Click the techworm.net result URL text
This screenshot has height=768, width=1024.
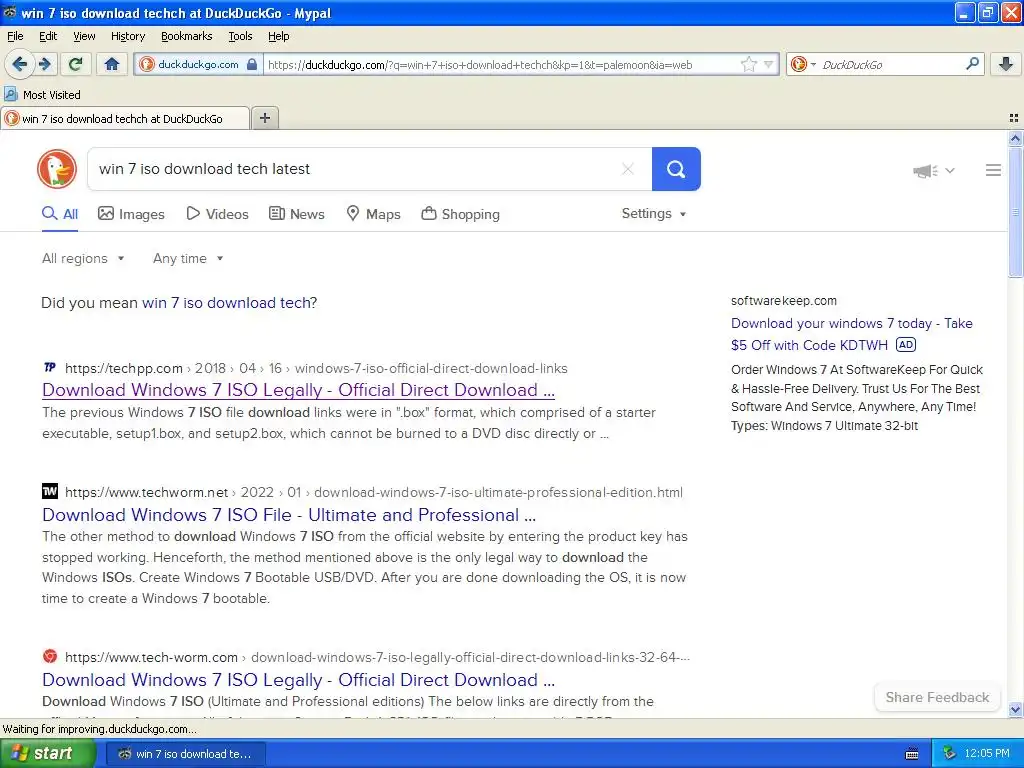[374, 492]
